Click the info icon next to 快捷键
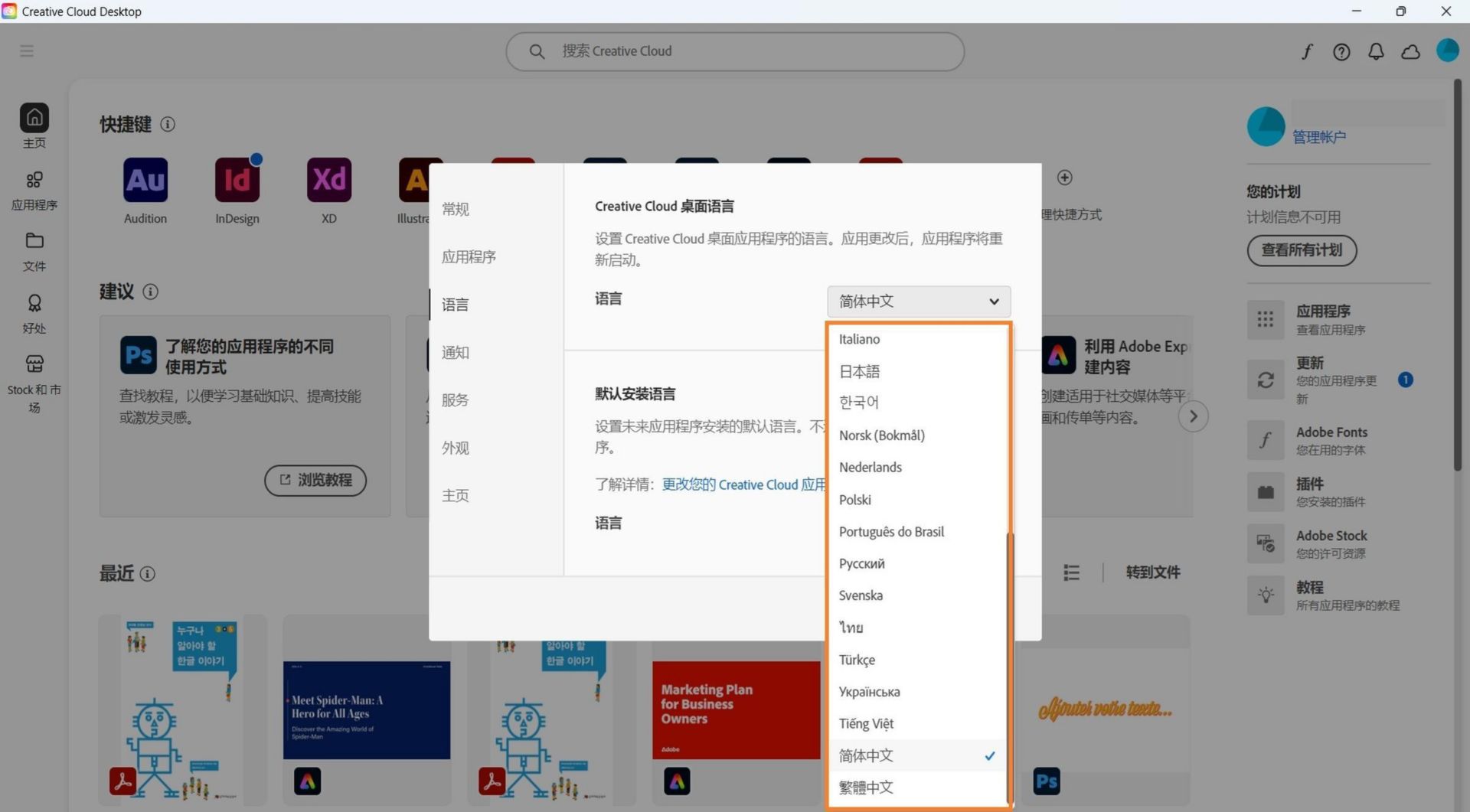 click(168, 124)
